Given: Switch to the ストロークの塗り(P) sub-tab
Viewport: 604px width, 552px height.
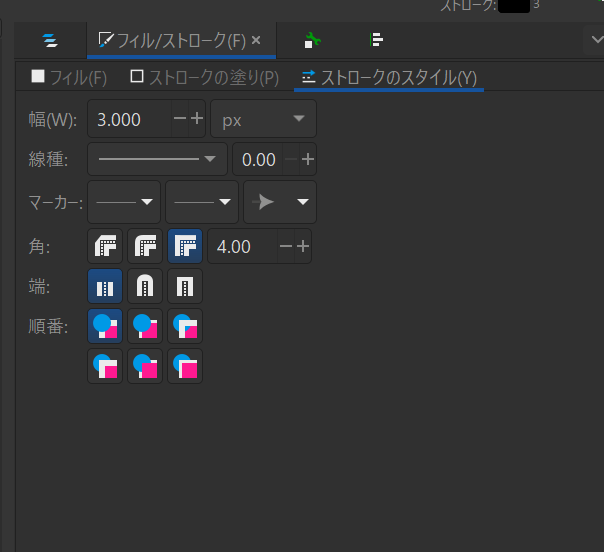Looking at the screenshot, I should [205, 77].
